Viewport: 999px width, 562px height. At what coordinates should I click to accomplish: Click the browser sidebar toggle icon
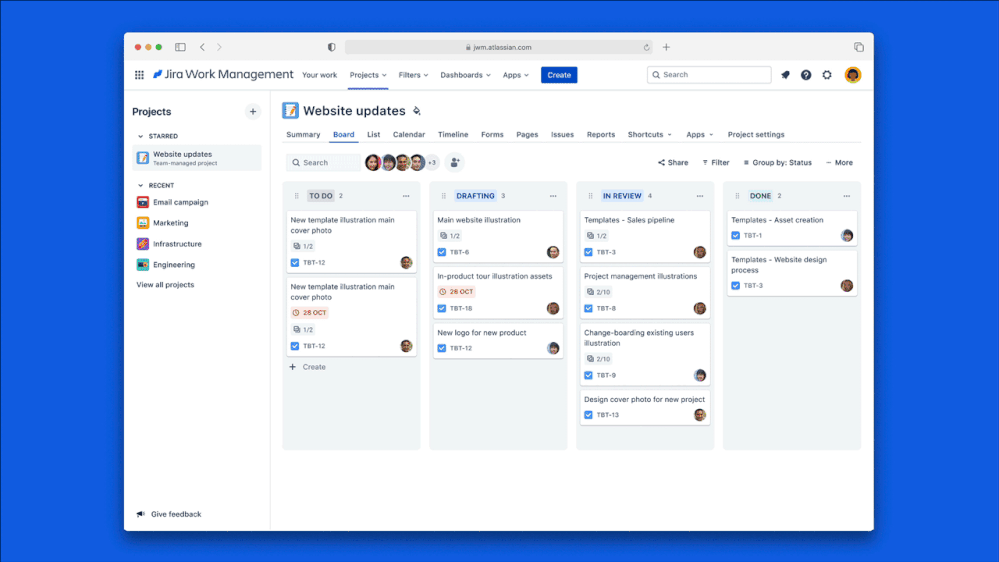click(x=180, y=47)
